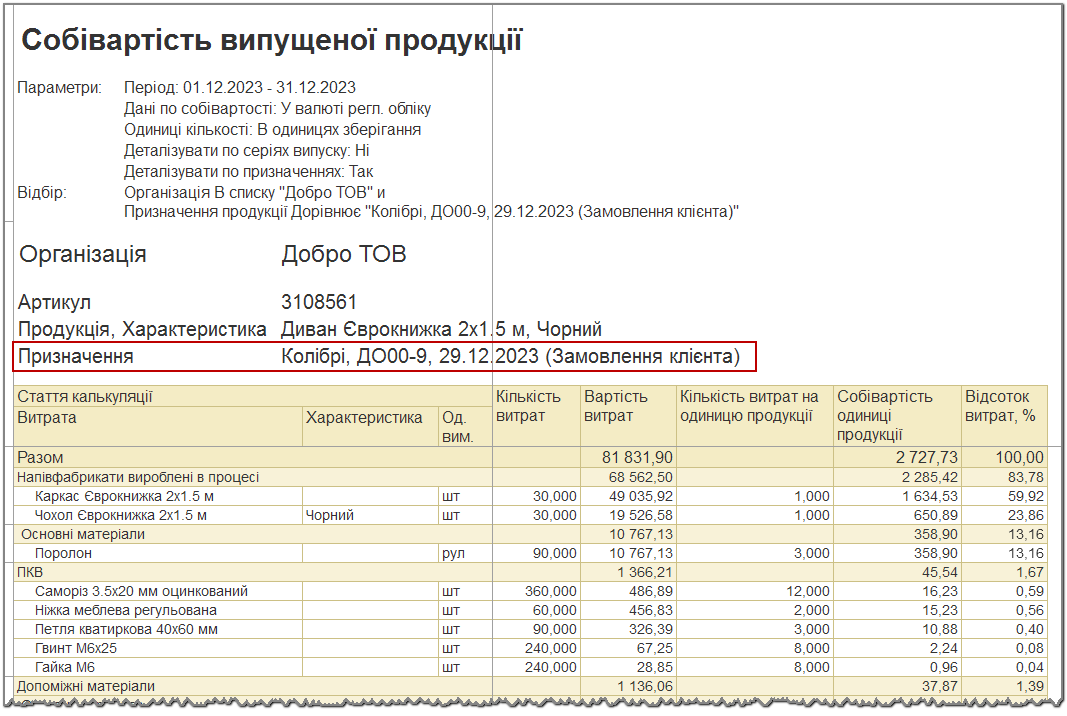The width and height of the screenshot is (1067, 716).
Task: Click the total cost value 81 831,90
Action: tap(637, 457)
